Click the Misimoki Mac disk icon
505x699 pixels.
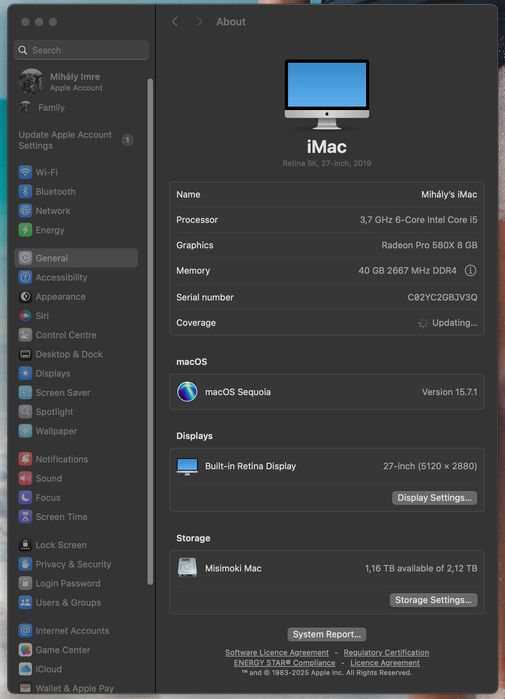click(187, 568)
